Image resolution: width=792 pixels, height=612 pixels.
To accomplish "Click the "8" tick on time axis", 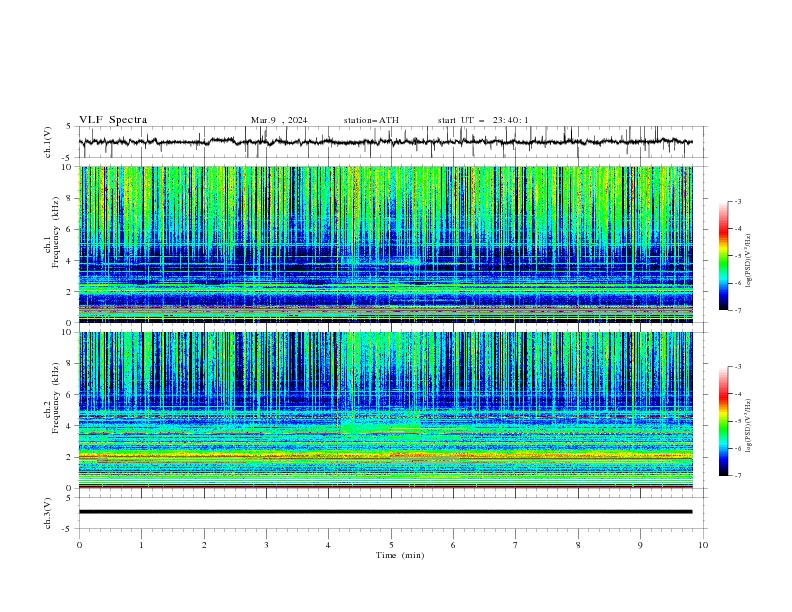I will (578, 545).
